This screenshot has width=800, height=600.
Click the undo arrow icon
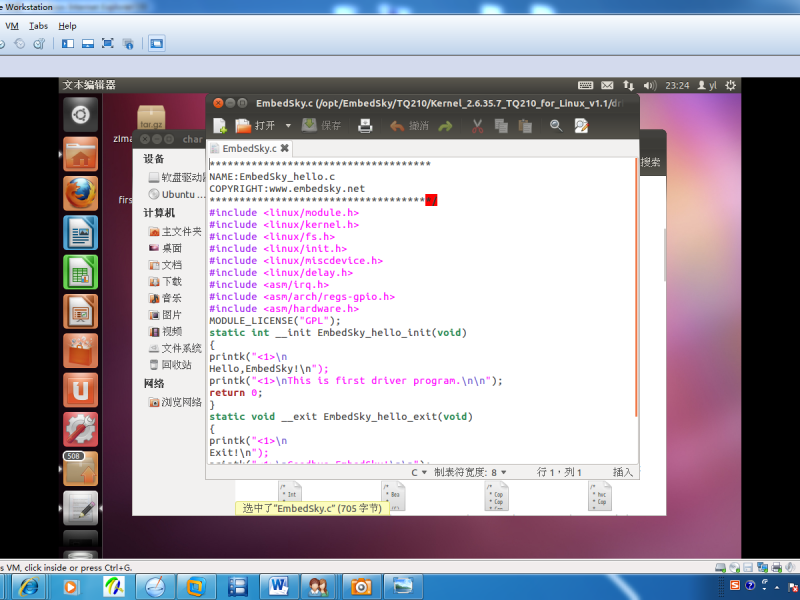[x=398, y=126]
